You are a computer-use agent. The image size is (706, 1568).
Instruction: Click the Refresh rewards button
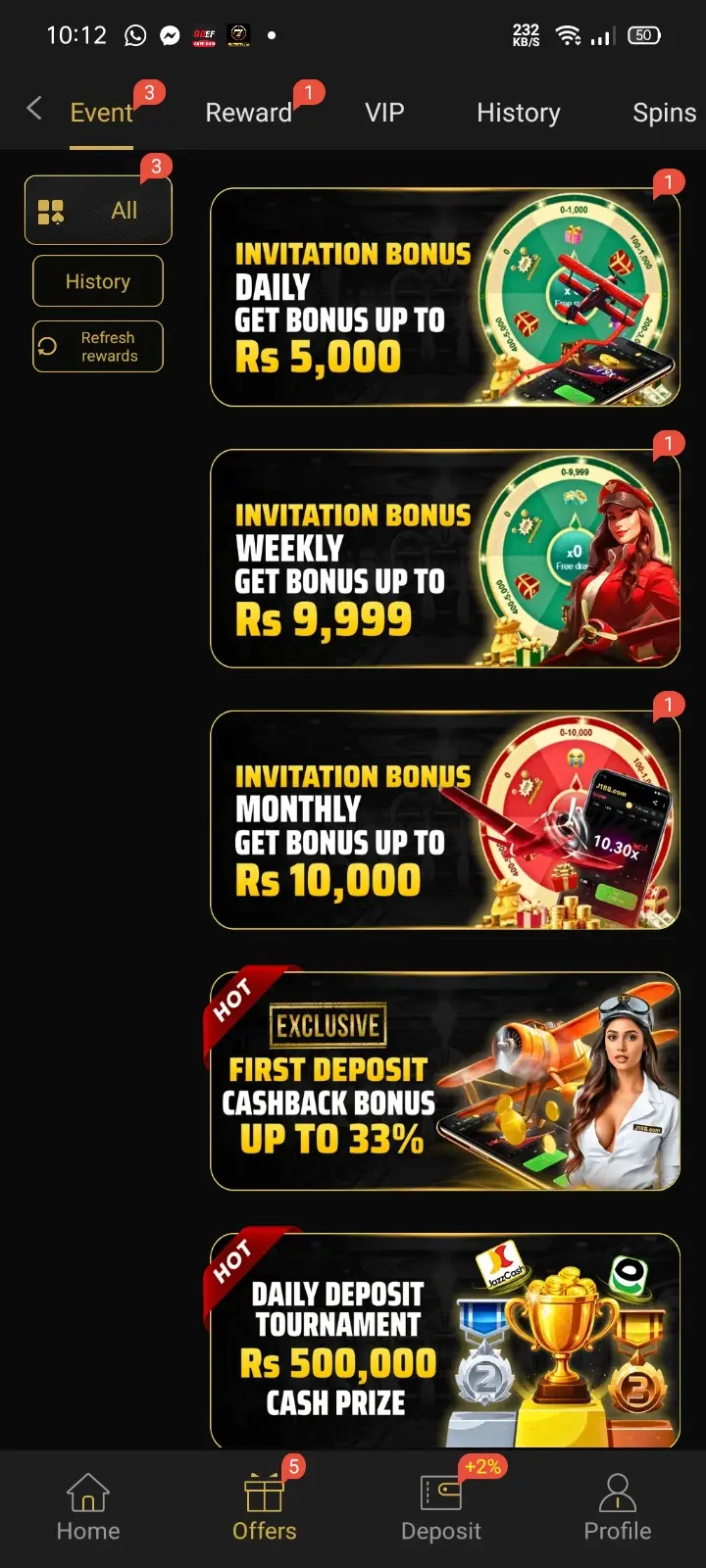click(x=98, y=346)
